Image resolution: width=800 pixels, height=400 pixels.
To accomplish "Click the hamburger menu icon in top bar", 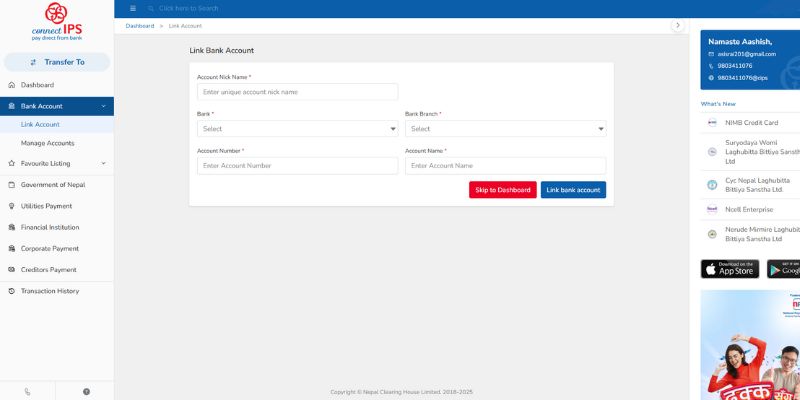I will coord(133,8).
